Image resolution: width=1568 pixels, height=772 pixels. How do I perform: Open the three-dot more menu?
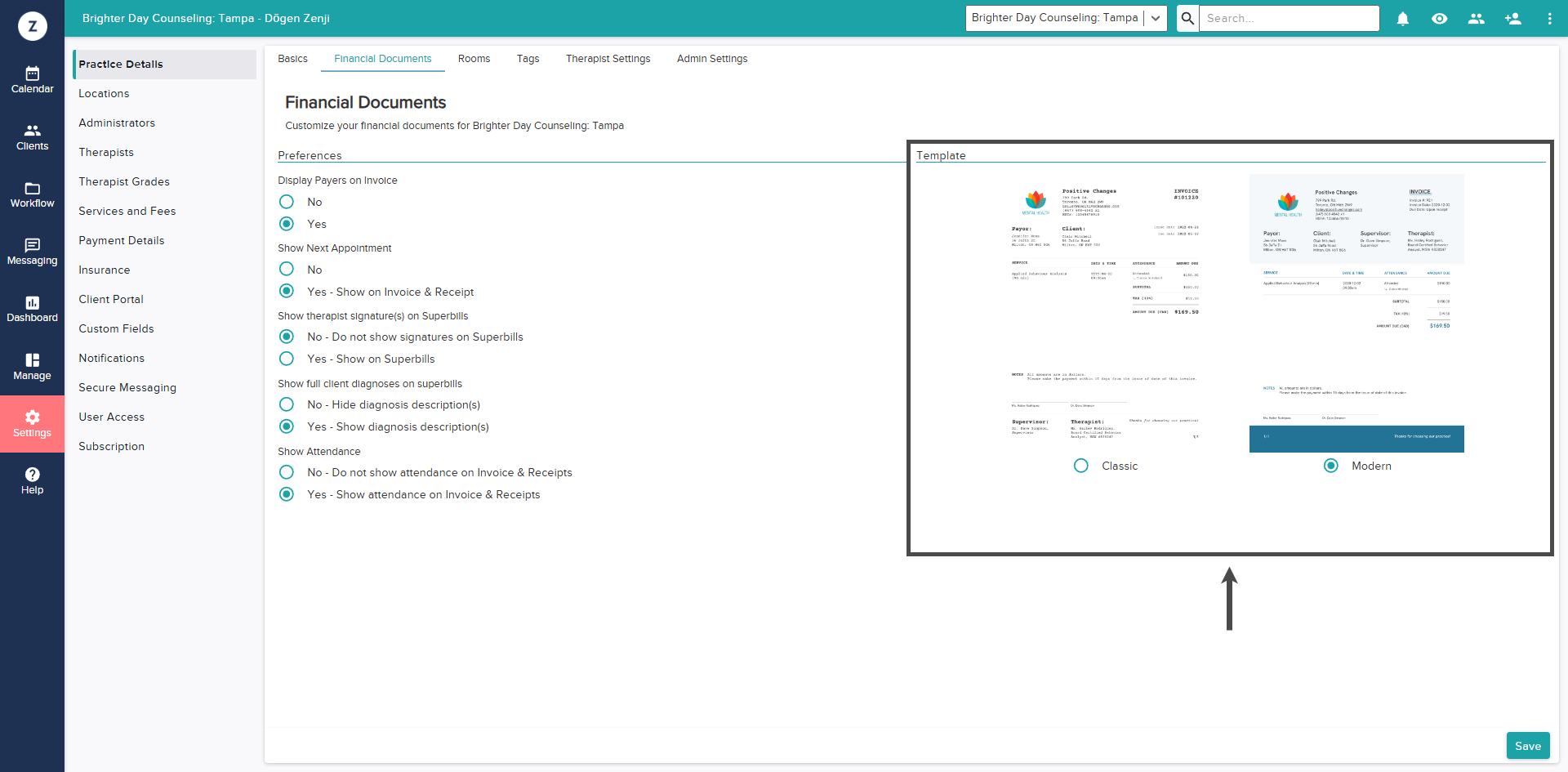[x=1549, y=18]
